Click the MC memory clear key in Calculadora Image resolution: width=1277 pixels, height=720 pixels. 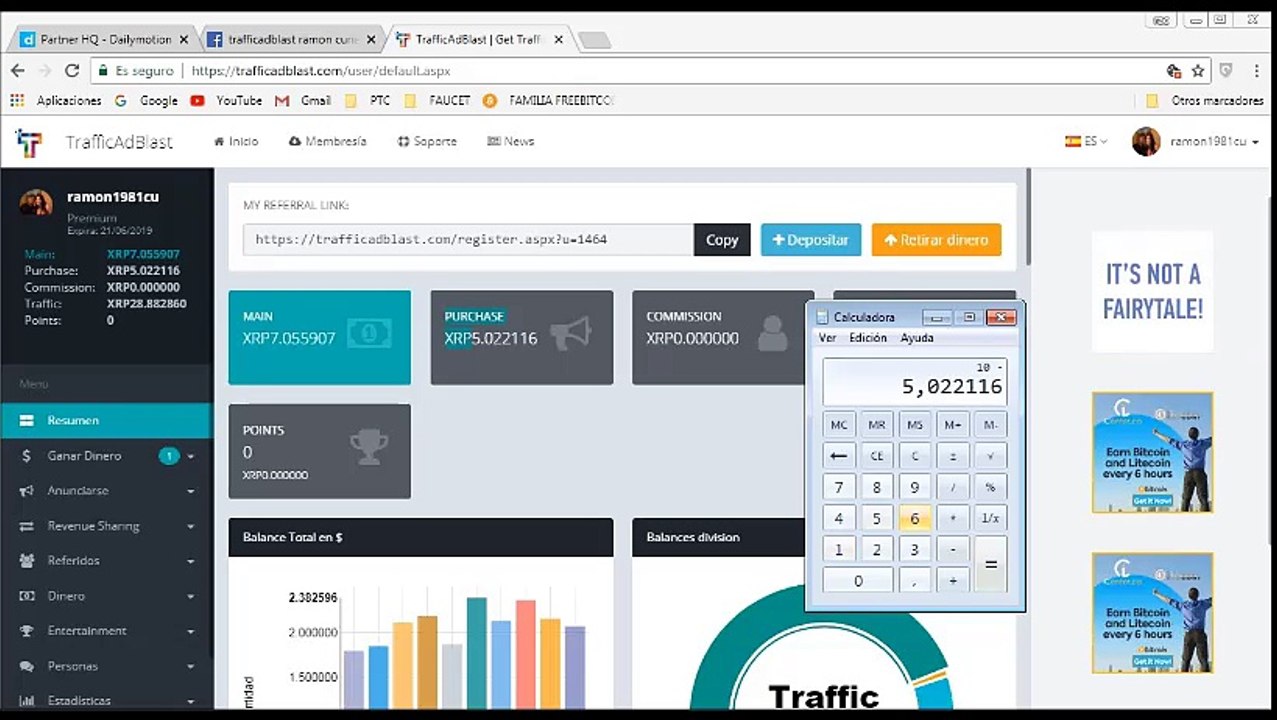tap(839, 425)
